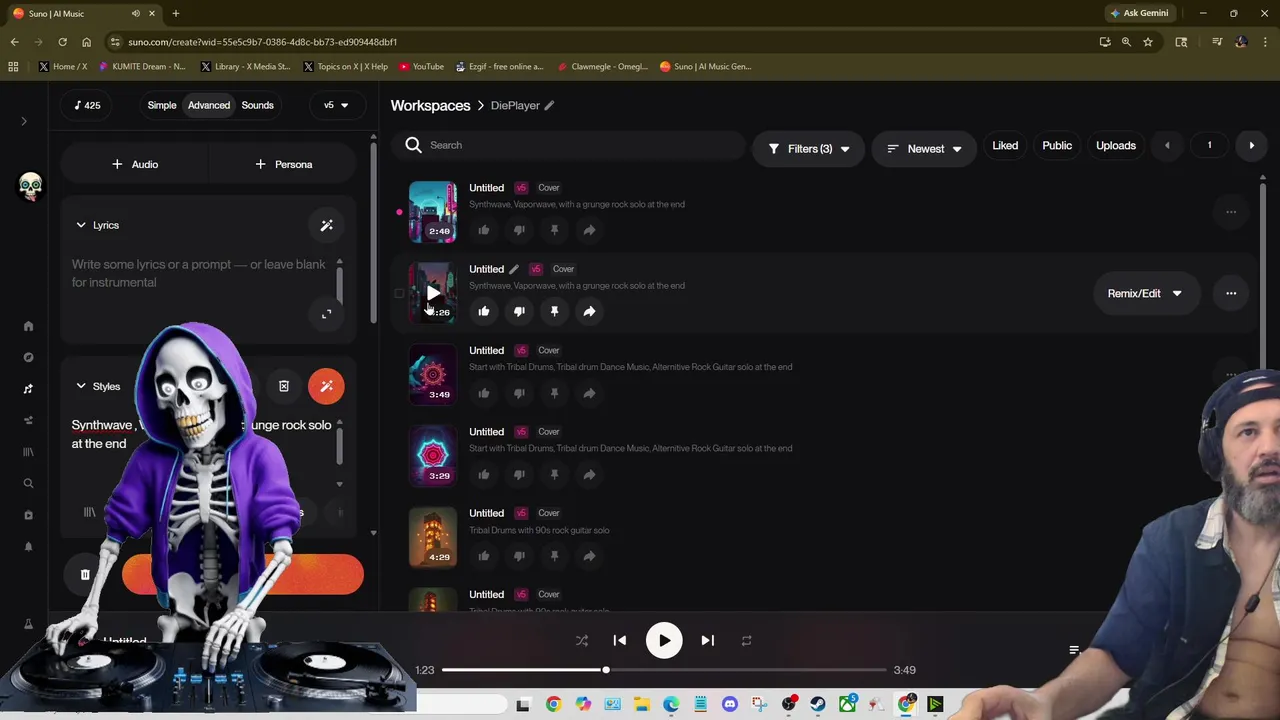Share the 3:26 Untitled song
The width and height of the screenshot is (1280, 720).
point(589,311)
